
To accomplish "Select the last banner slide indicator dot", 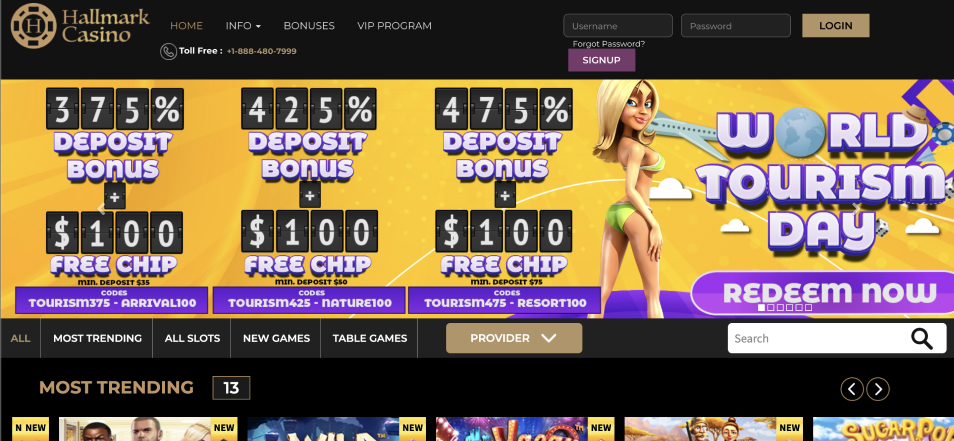I will [809, 308].
